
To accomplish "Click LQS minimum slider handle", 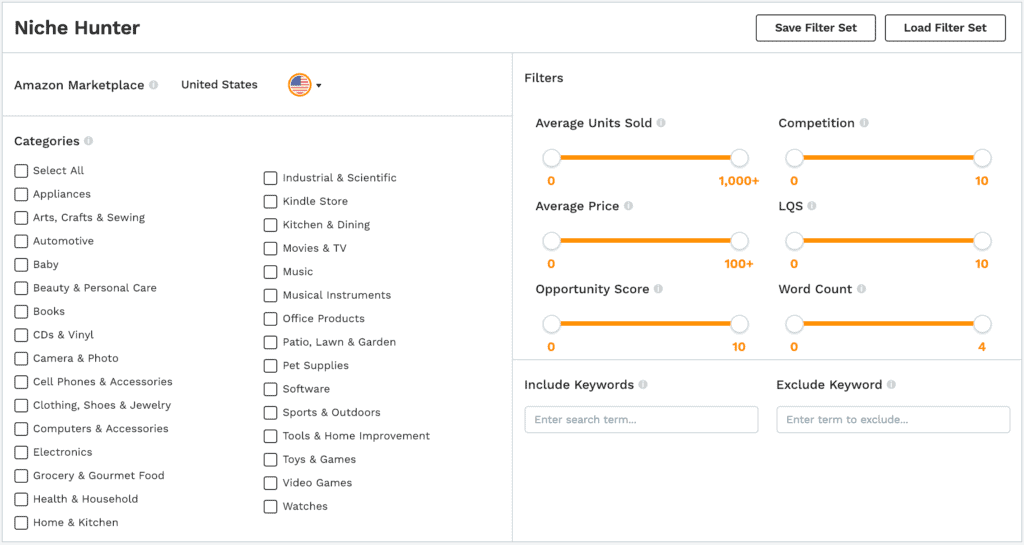I will tap(794, 241).
